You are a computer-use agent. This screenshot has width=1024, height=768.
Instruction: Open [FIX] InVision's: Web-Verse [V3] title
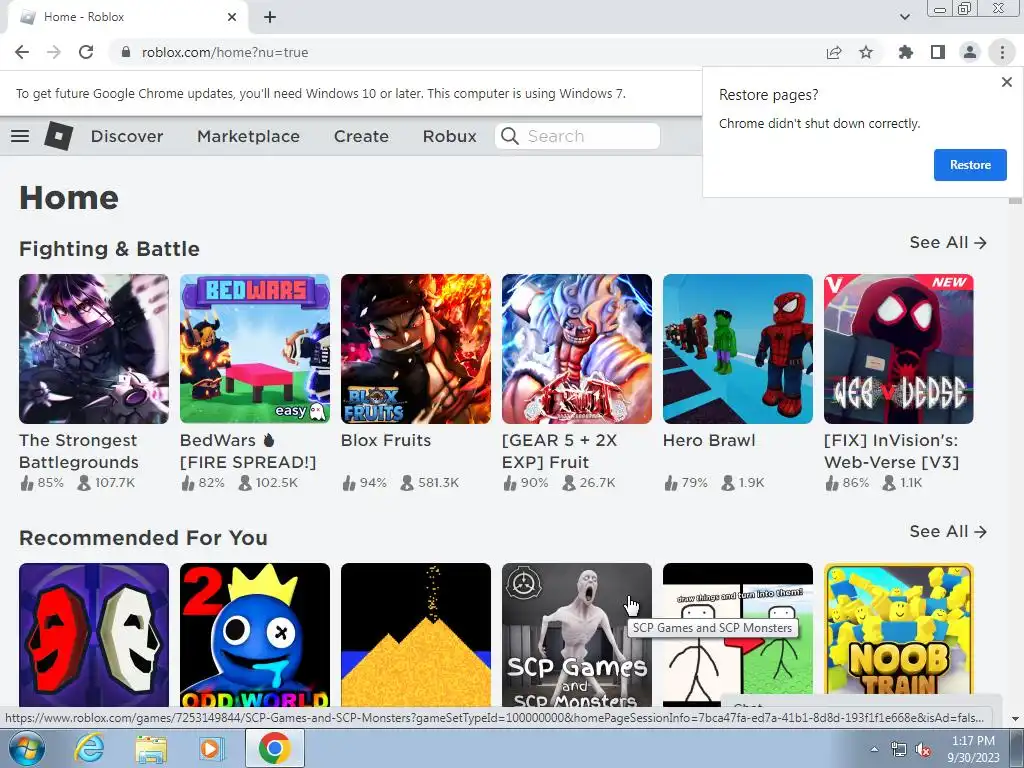coord(891,451)
